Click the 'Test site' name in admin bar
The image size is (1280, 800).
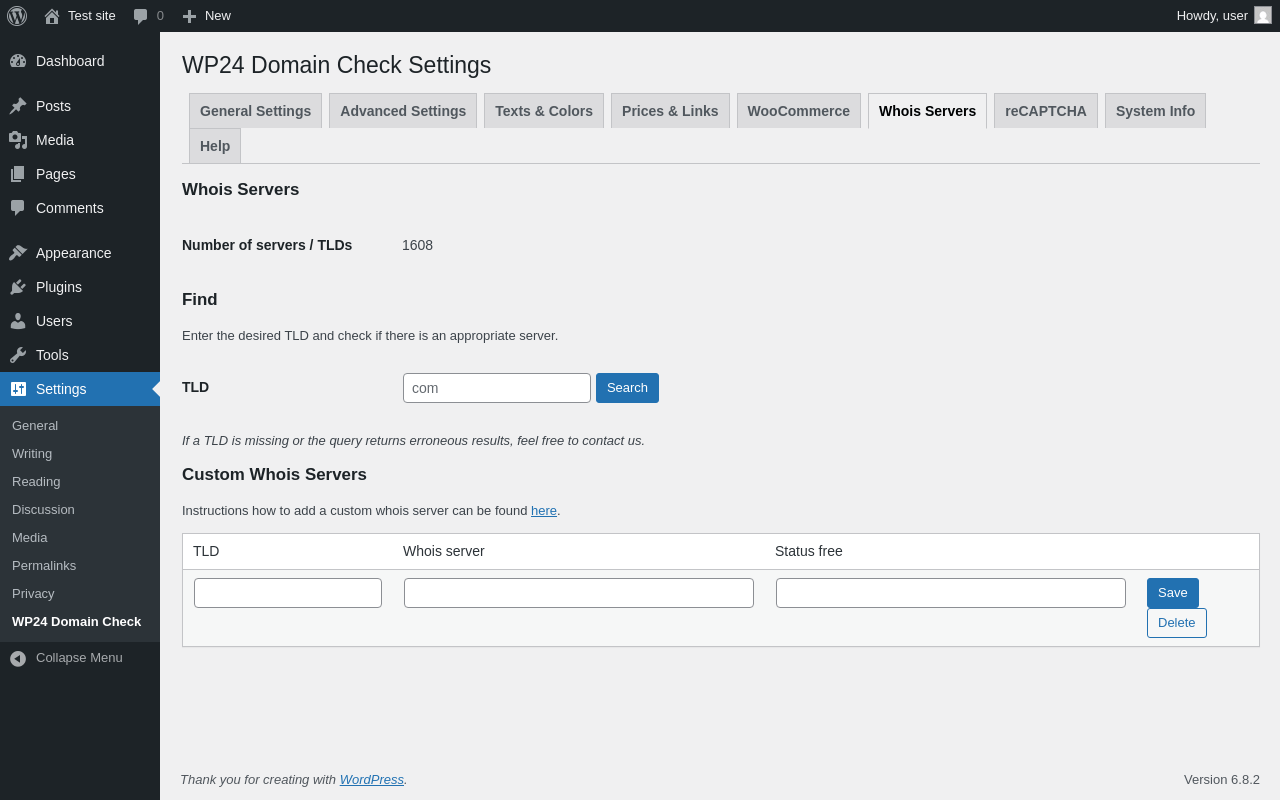coord(92,16)
